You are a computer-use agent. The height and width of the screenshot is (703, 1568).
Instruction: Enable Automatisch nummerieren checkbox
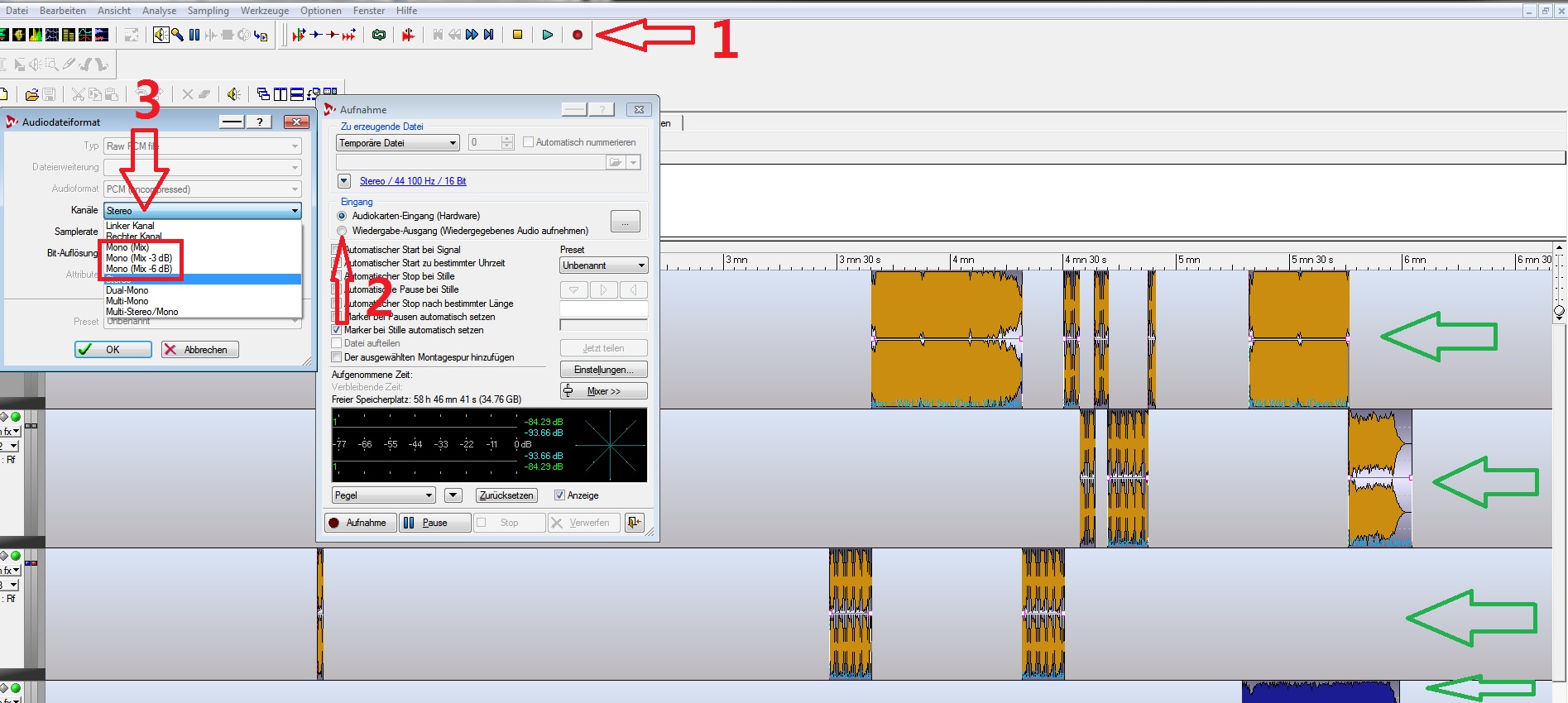point(528,142)
